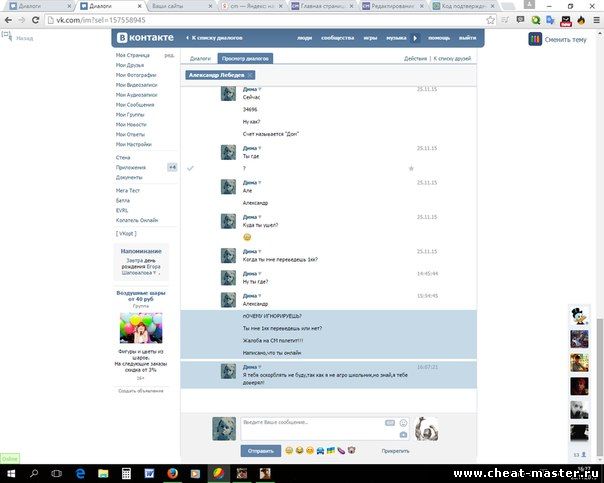The height and width of the screenshot is (483, 604).
Task: Switch to Главная страница browser tab
Action: [323, 6]
